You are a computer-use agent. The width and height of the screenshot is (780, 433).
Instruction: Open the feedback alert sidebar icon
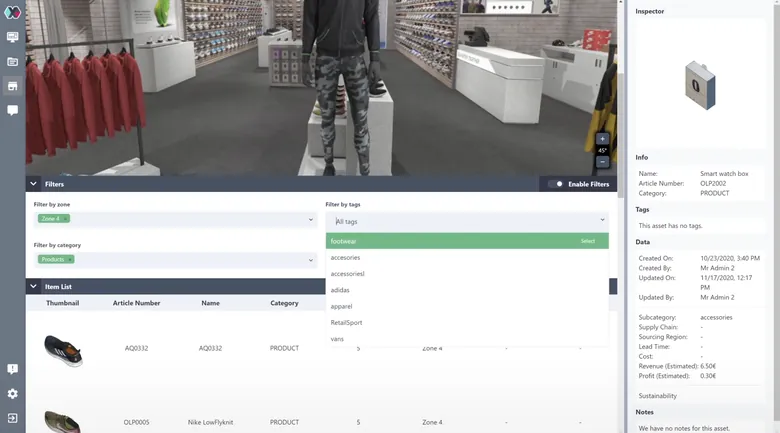(x=12, y=369)
